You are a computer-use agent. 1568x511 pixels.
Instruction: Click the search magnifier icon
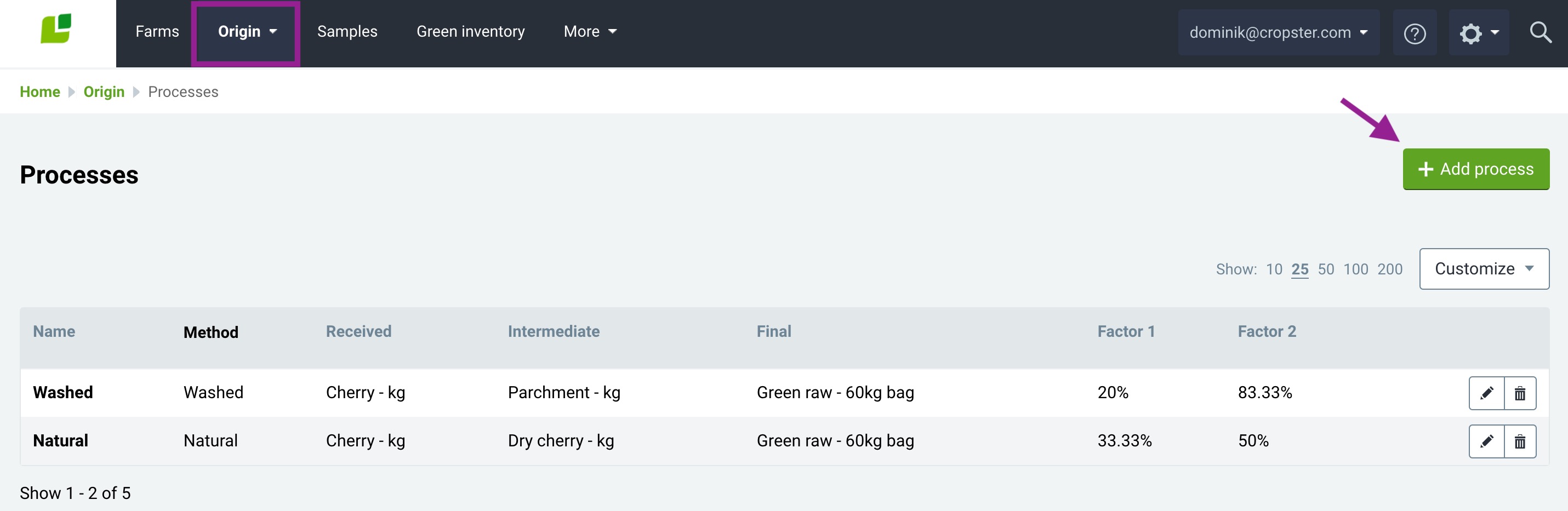pyautogui.click(x=1540, y=32)
